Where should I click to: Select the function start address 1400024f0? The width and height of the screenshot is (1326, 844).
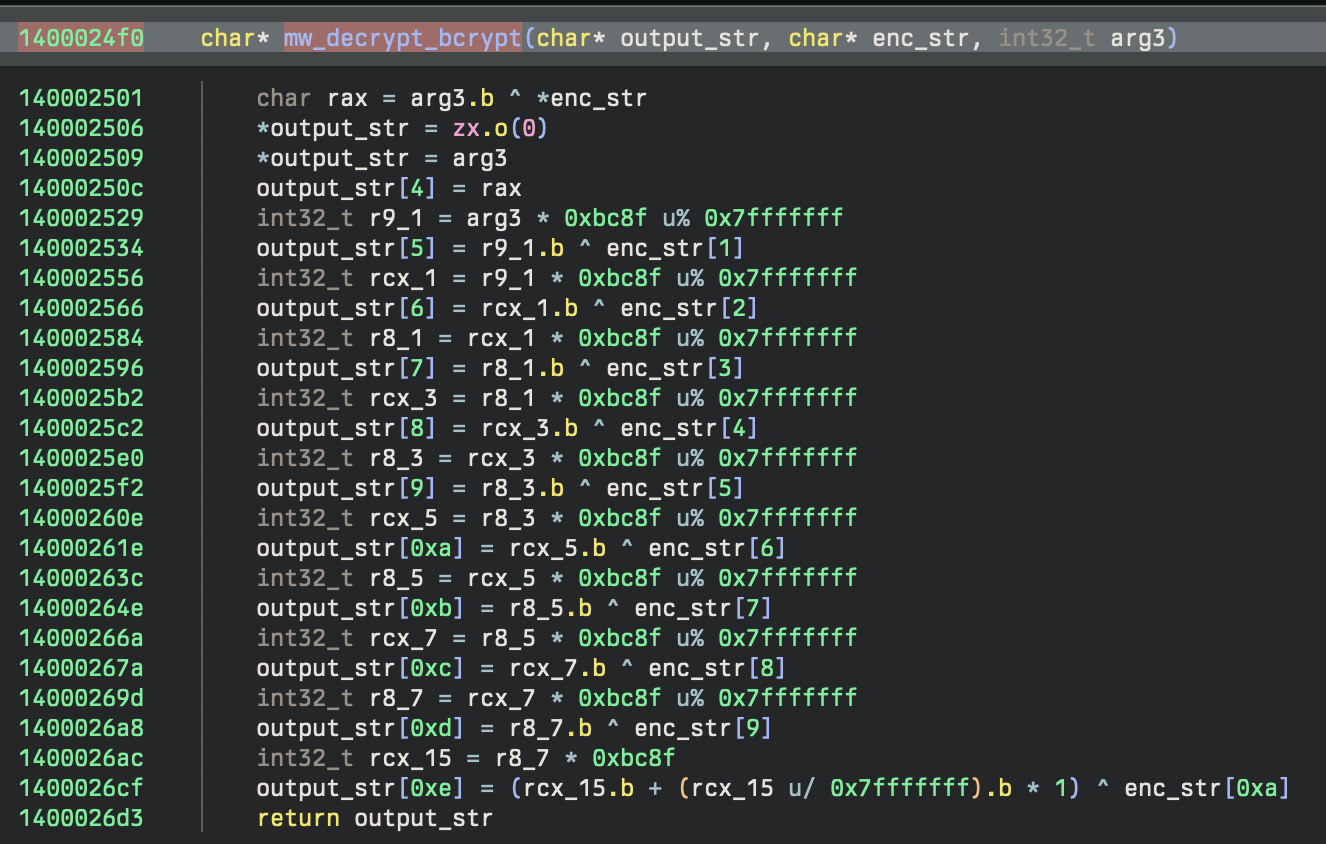(81, 39)
